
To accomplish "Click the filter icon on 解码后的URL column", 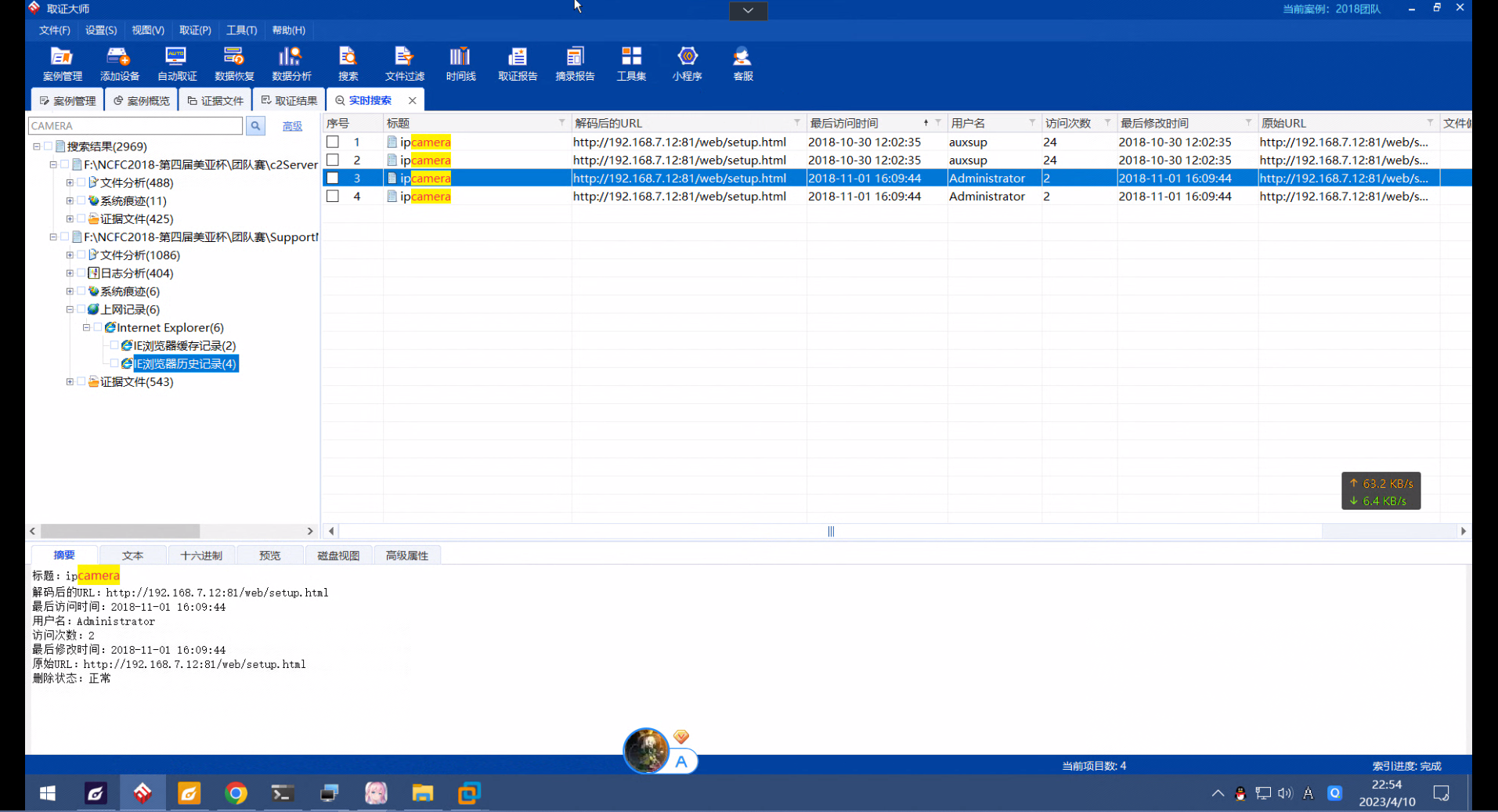I will pos(797,123).
